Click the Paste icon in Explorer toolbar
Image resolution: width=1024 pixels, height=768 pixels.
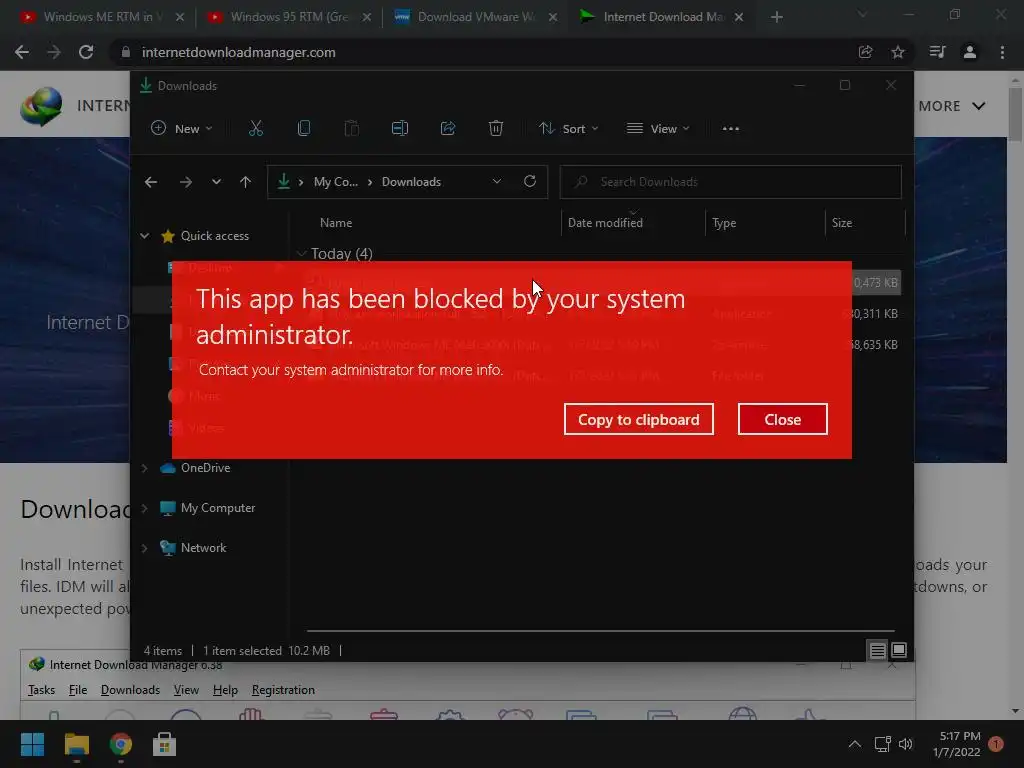351,129
